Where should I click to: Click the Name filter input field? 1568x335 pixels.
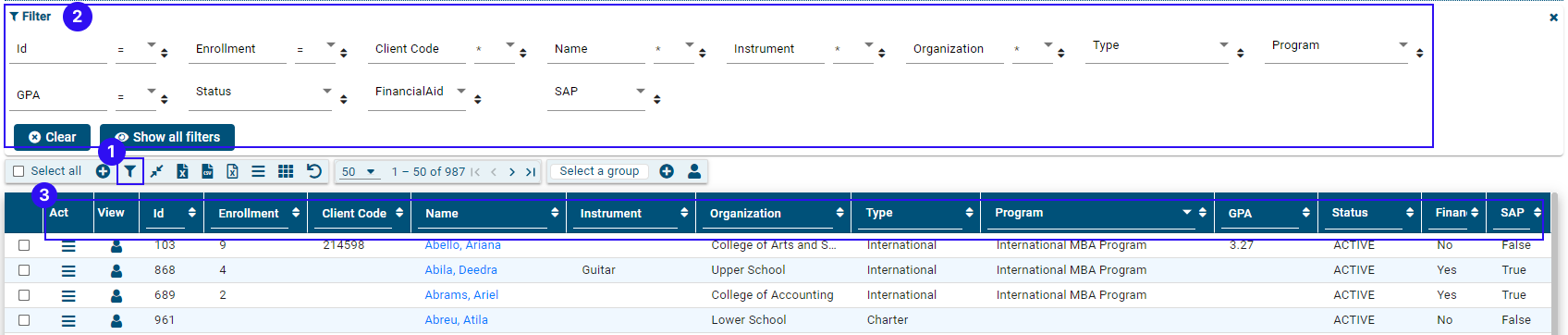click(x=596, y=49)
